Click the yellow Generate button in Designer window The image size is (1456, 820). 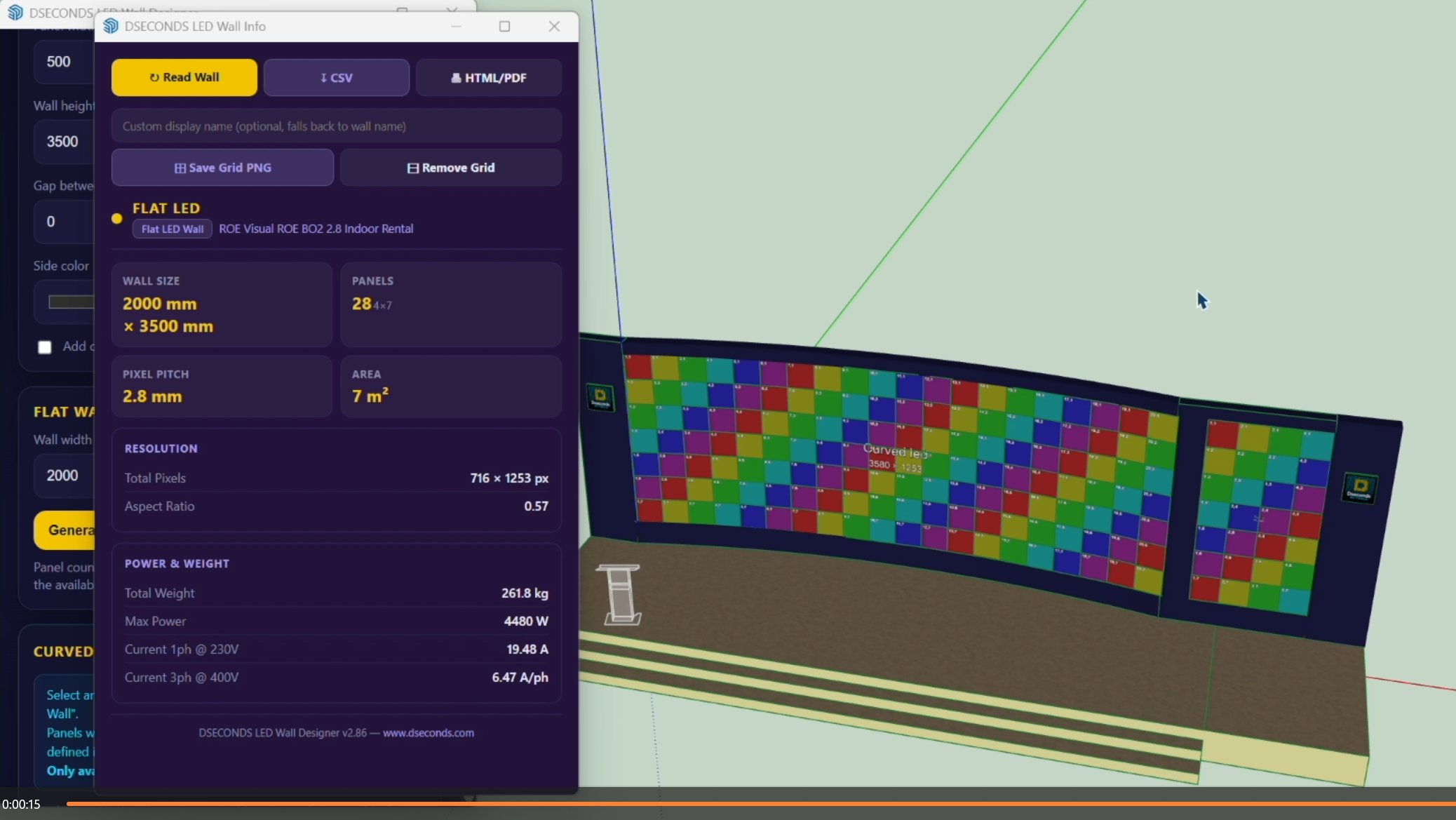[x=64, y=530]
